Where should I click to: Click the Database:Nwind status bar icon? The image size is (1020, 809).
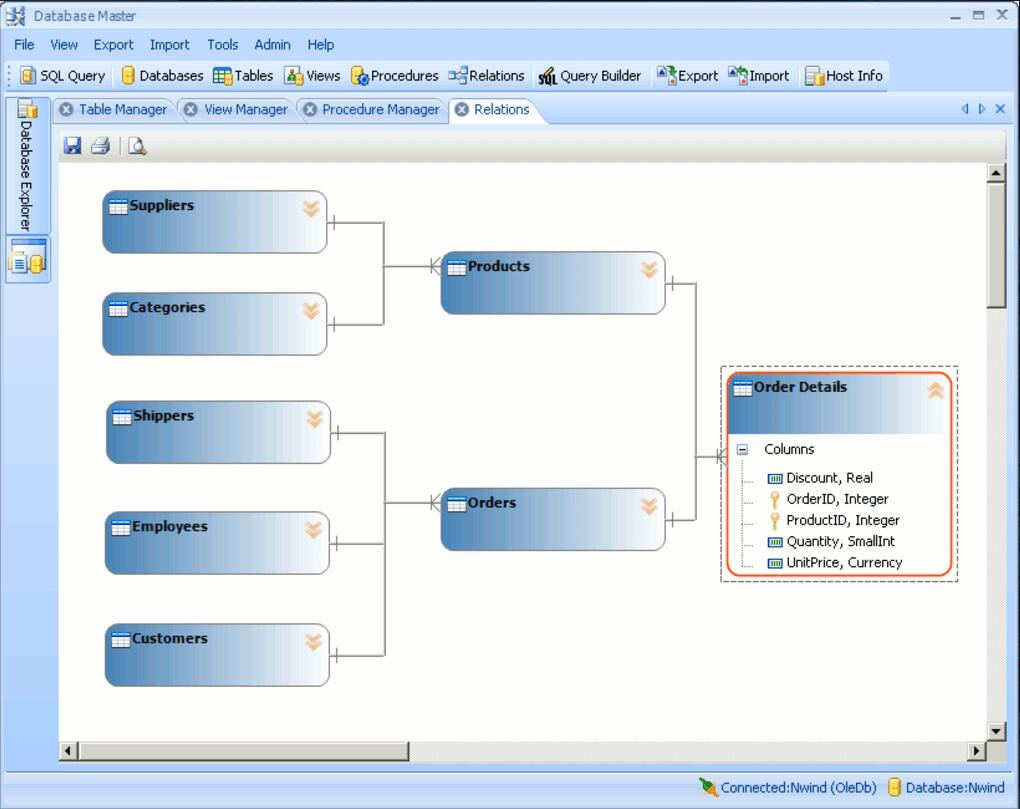point(894,787)
